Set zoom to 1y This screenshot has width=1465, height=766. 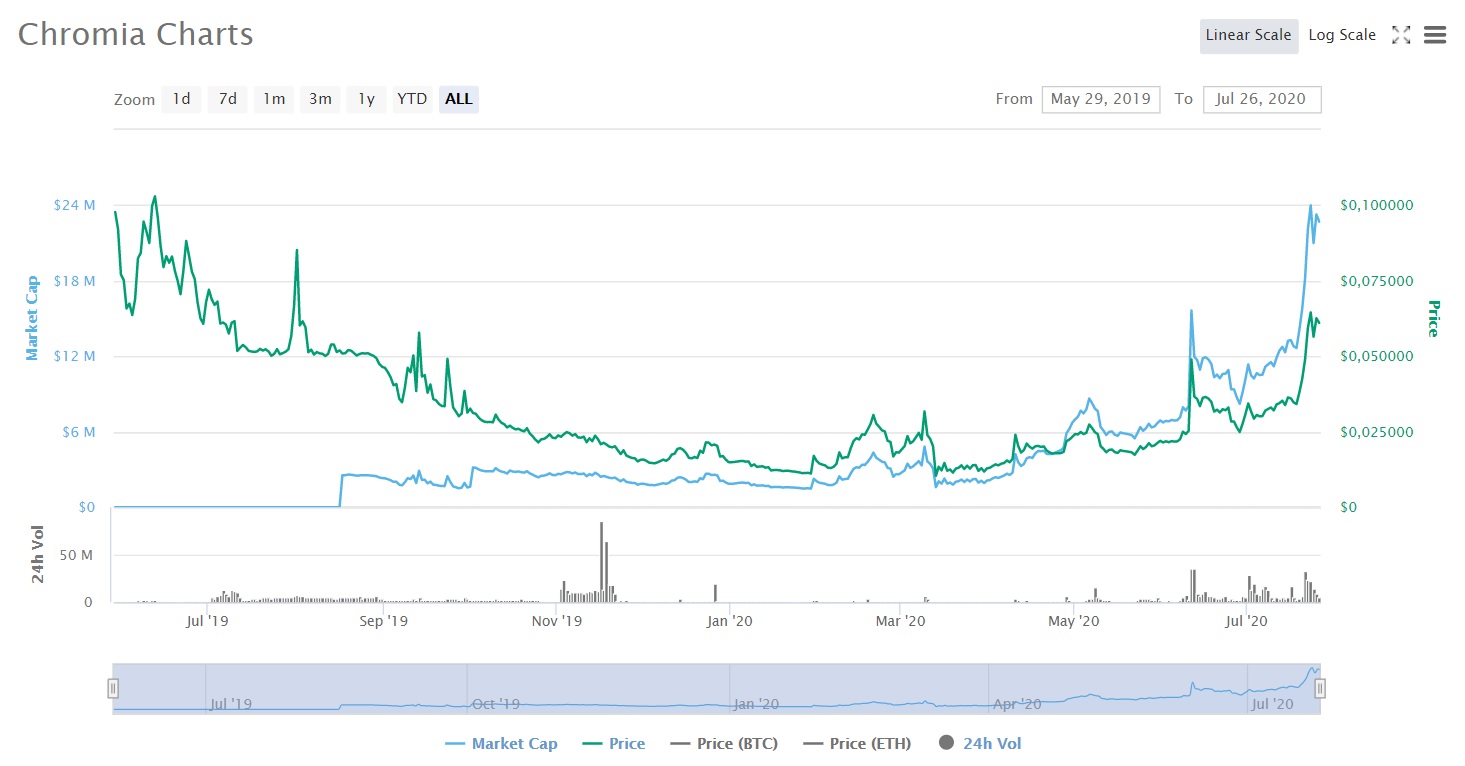(367, 99)
